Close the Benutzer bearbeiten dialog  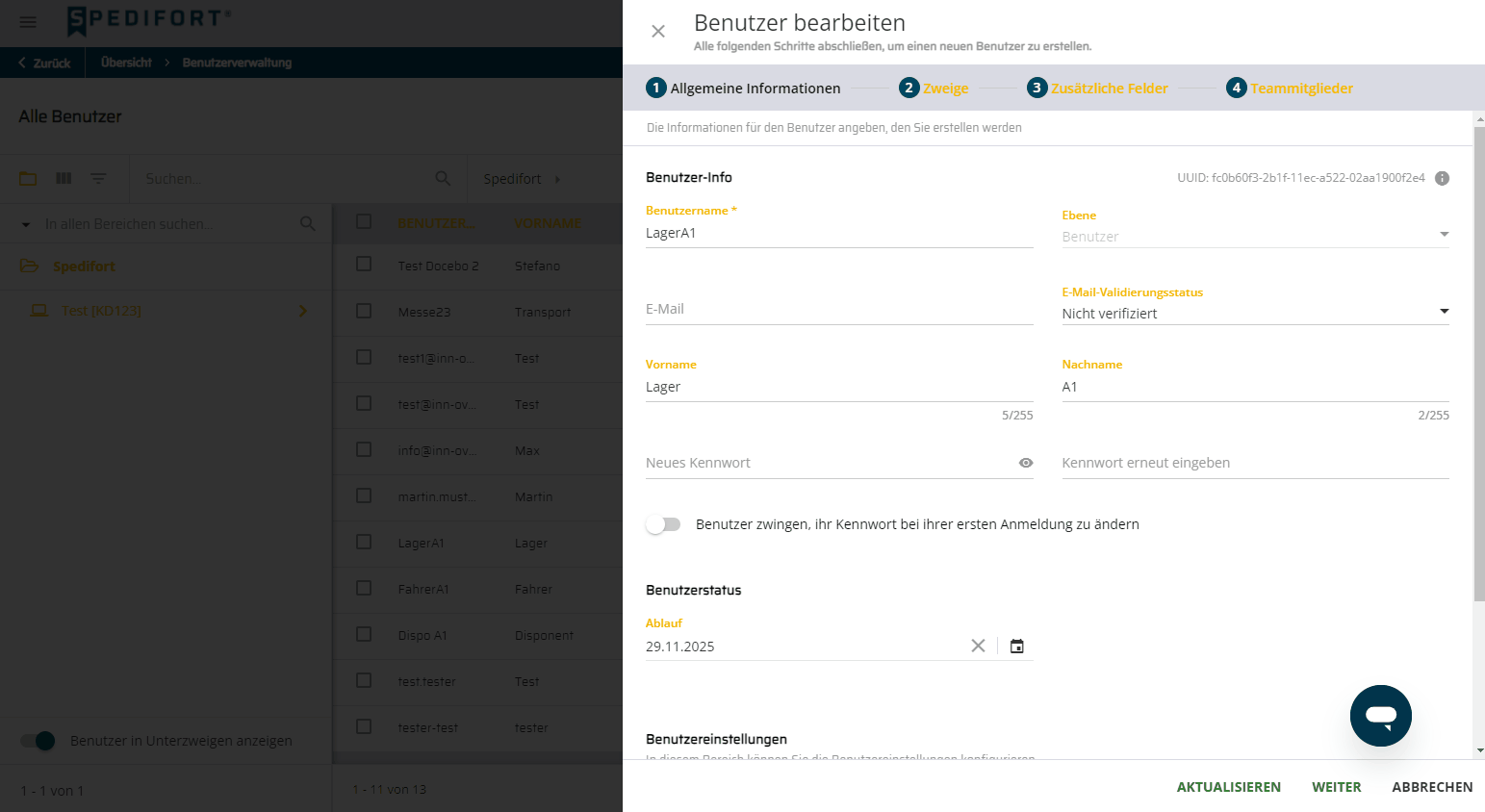658,32
